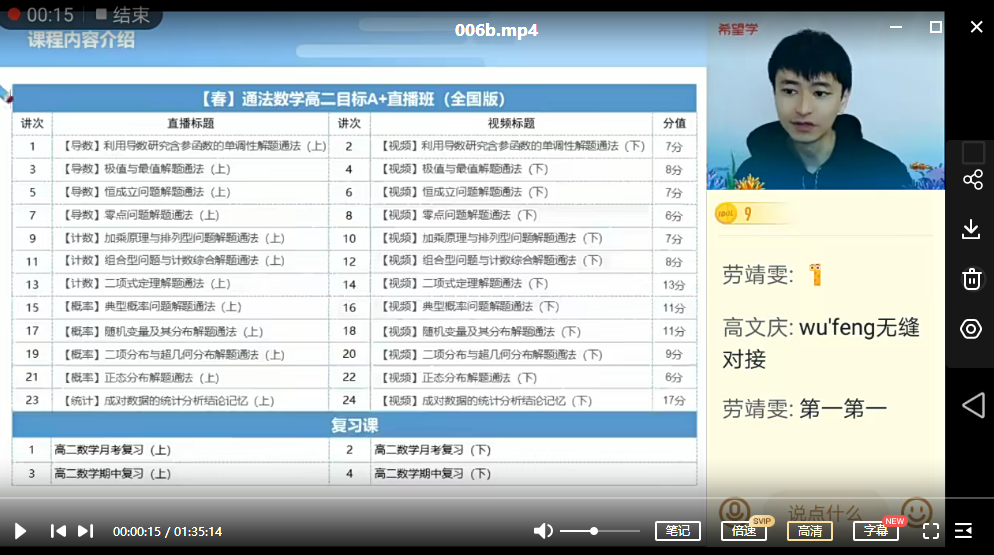Maximize the player window

936,27
